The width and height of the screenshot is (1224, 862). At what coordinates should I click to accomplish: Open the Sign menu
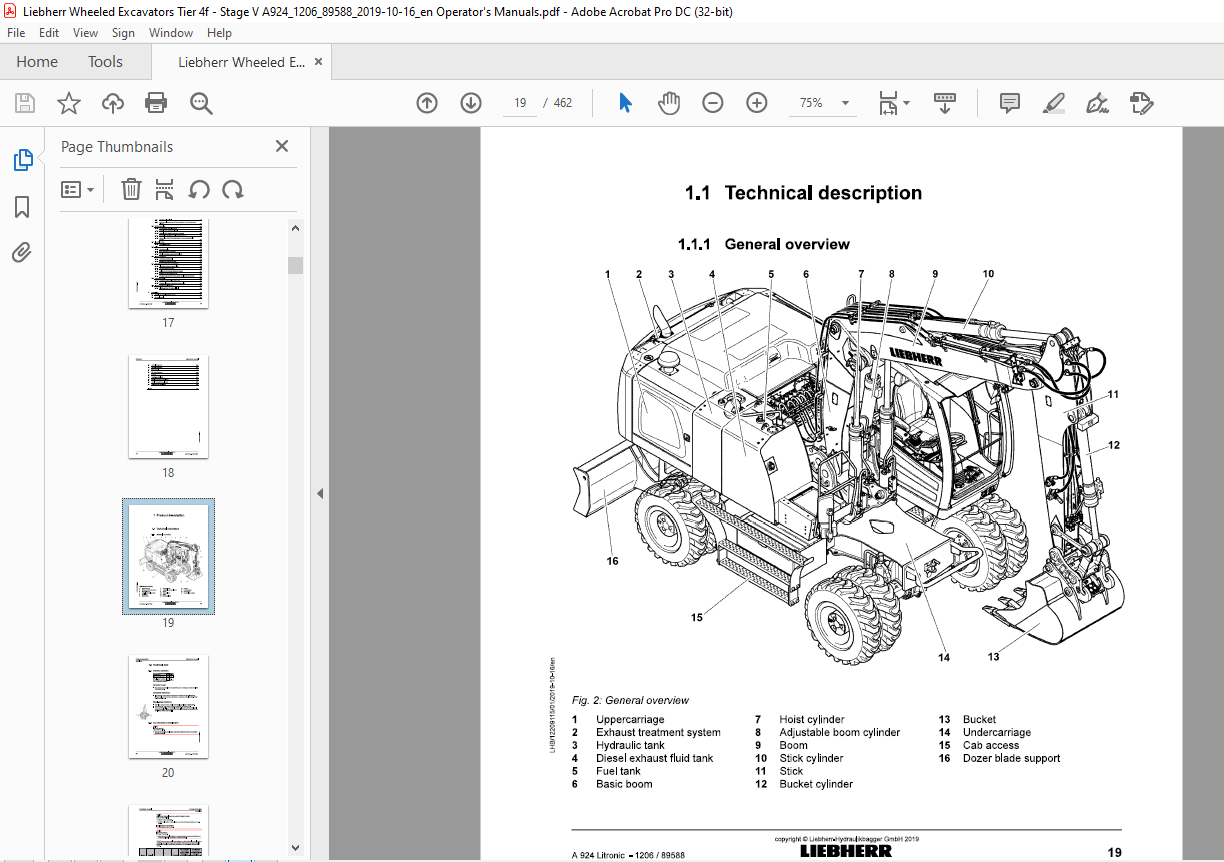pos(123,33)
